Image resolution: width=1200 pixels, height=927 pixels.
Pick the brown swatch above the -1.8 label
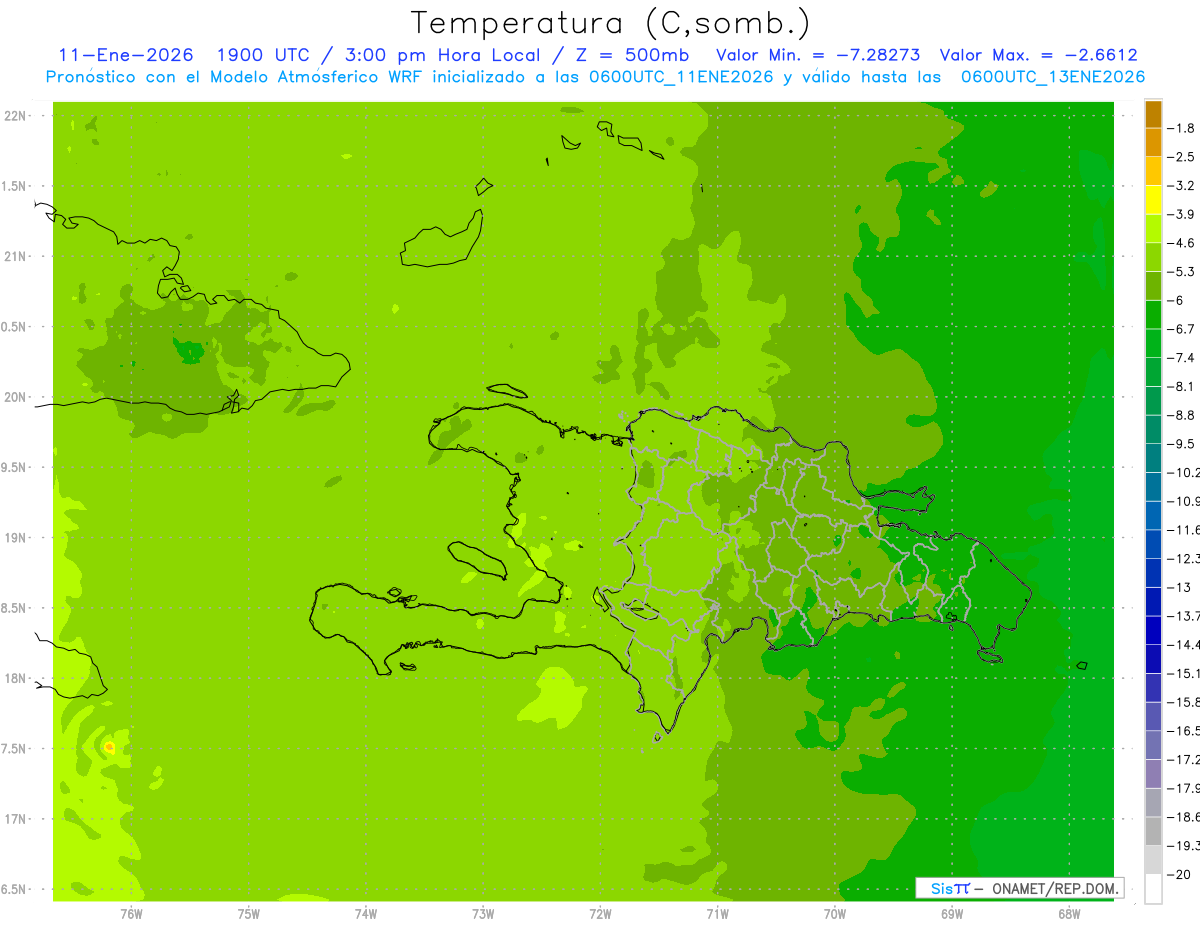(x=1153, y=114)
